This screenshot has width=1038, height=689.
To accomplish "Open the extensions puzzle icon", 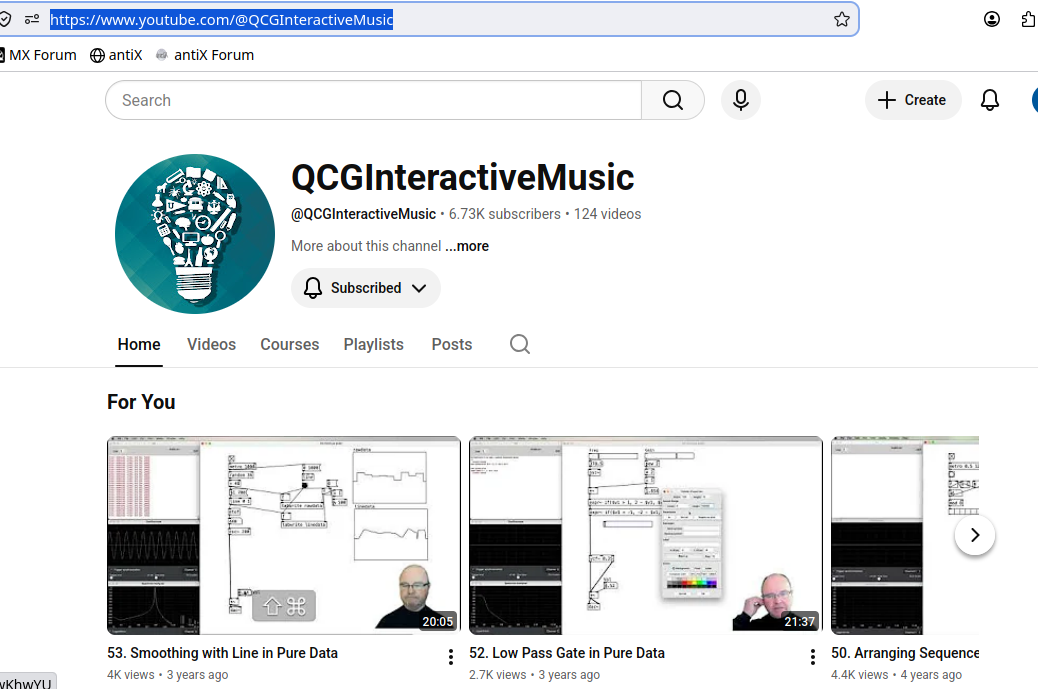I will (x=1029, y=19).
